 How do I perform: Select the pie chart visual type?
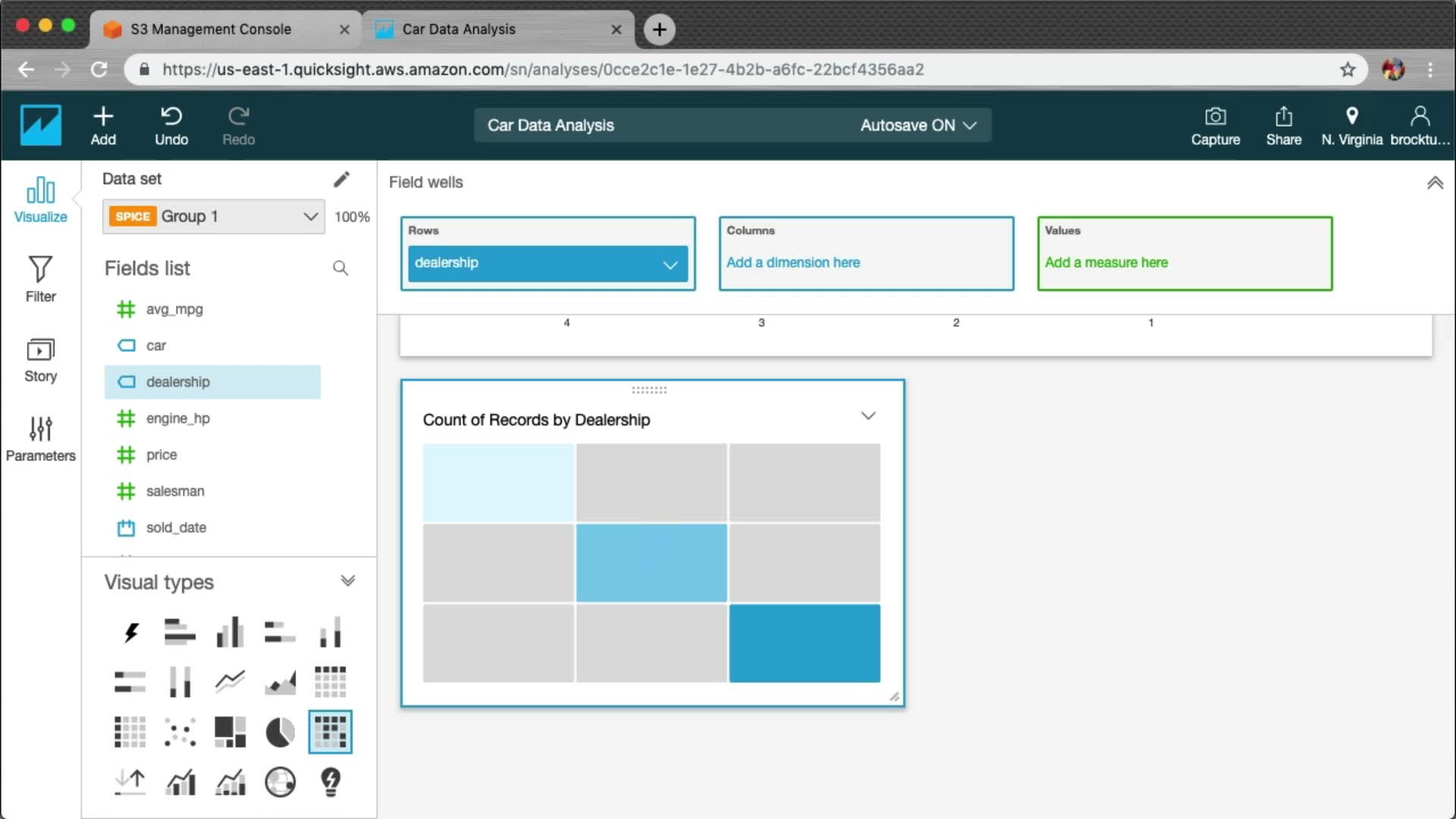tap(280, 733)
